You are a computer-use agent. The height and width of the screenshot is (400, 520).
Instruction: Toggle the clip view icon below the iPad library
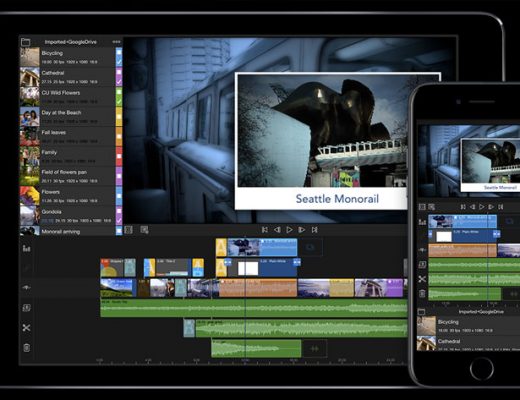click(128, 230)
